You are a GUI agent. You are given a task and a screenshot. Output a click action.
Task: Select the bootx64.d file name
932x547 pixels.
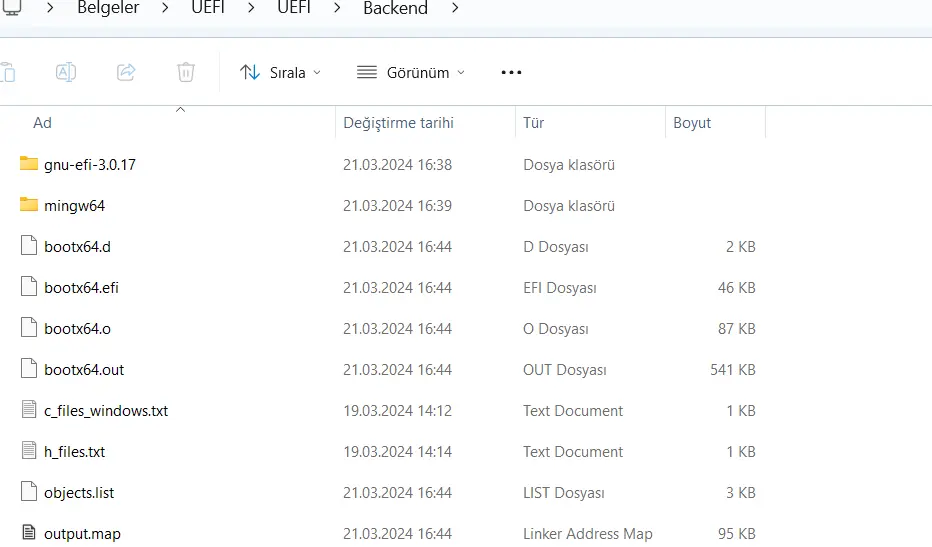click(x=77, y=247)
